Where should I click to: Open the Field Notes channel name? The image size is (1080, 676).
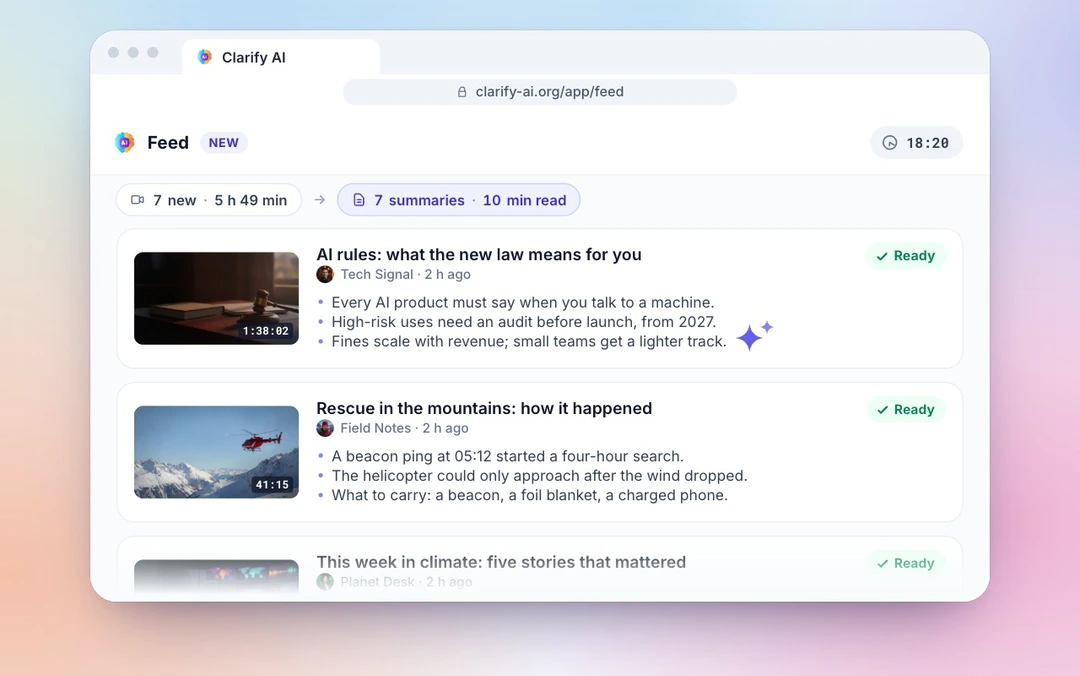click(x=375, y=428)
